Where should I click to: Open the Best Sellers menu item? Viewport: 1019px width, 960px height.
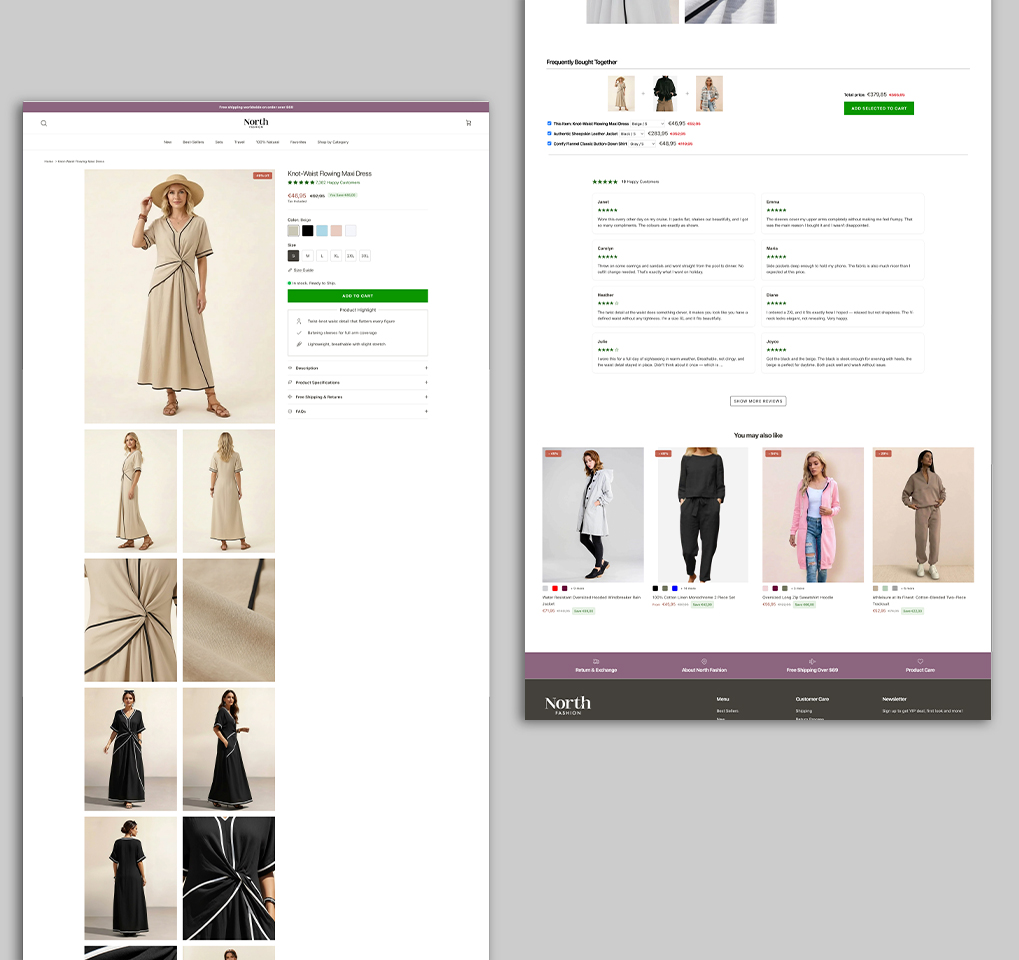(x=193, y=142)
